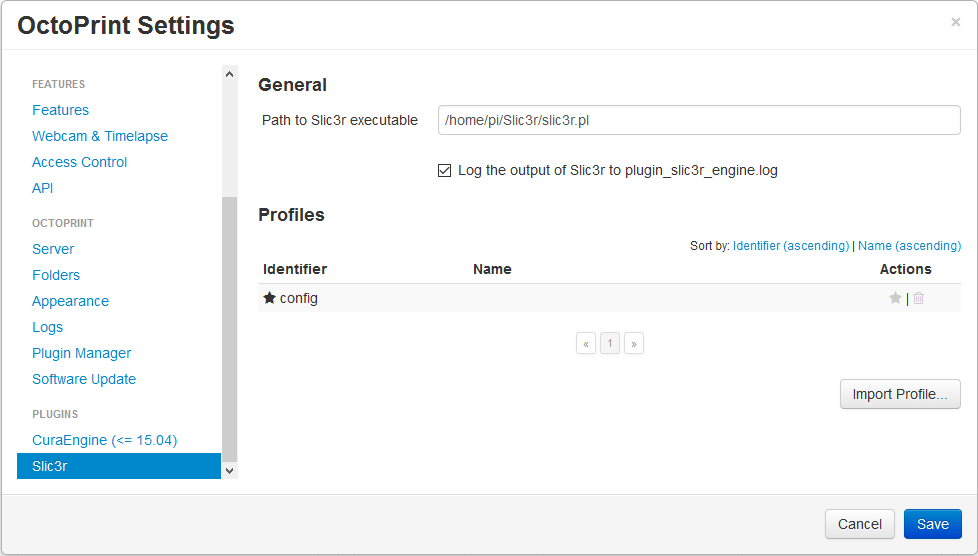This screenshot has height=556, width=978.
Task: Open Webcam & Timelapse settings
Action: tap(100, 136)
